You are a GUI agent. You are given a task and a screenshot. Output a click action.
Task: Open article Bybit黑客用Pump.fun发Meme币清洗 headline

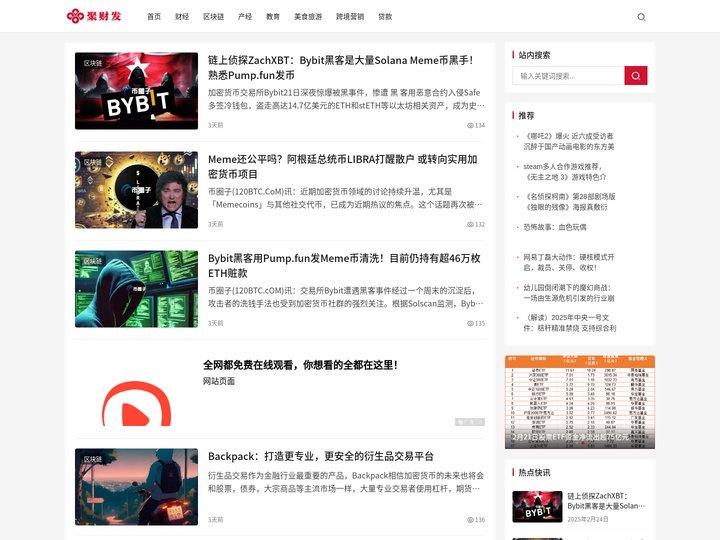click(x=344, y=265)
